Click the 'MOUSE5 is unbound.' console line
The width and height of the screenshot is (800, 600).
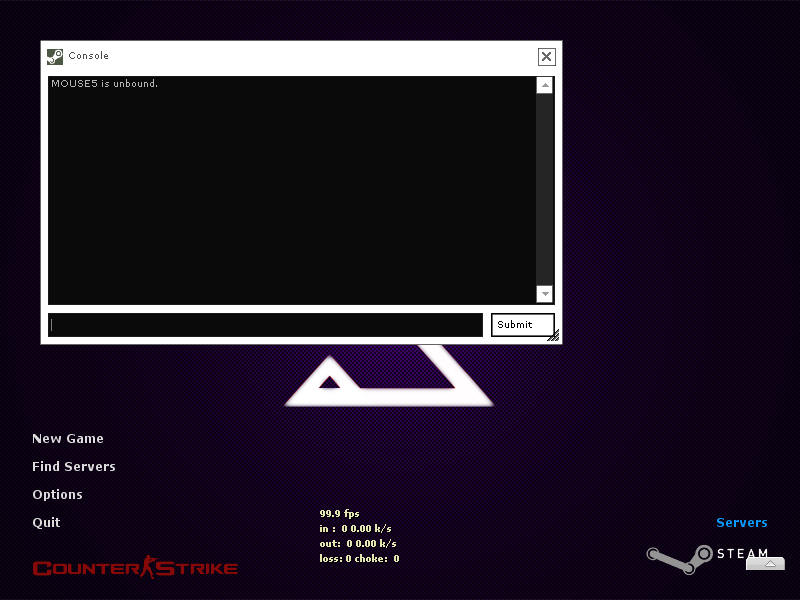pyautogui.click(x=105, y=84)
